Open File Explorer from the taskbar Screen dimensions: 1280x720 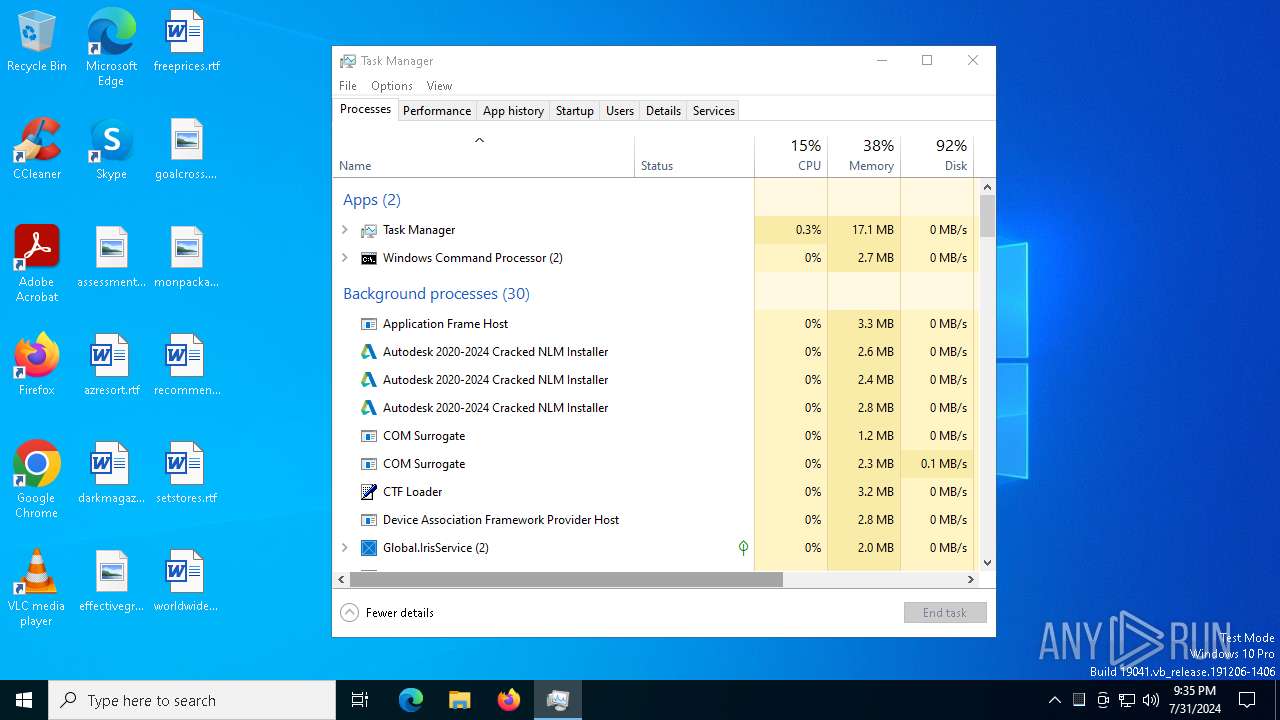[x=459, y=700]
